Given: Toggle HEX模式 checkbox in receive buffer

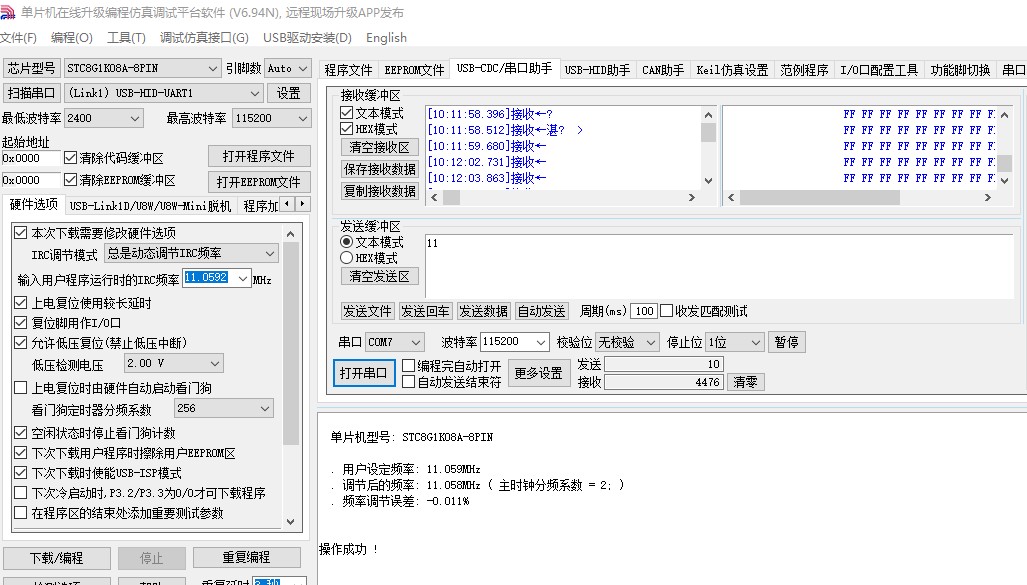Looking at the screenshot, I should point(346,129).
